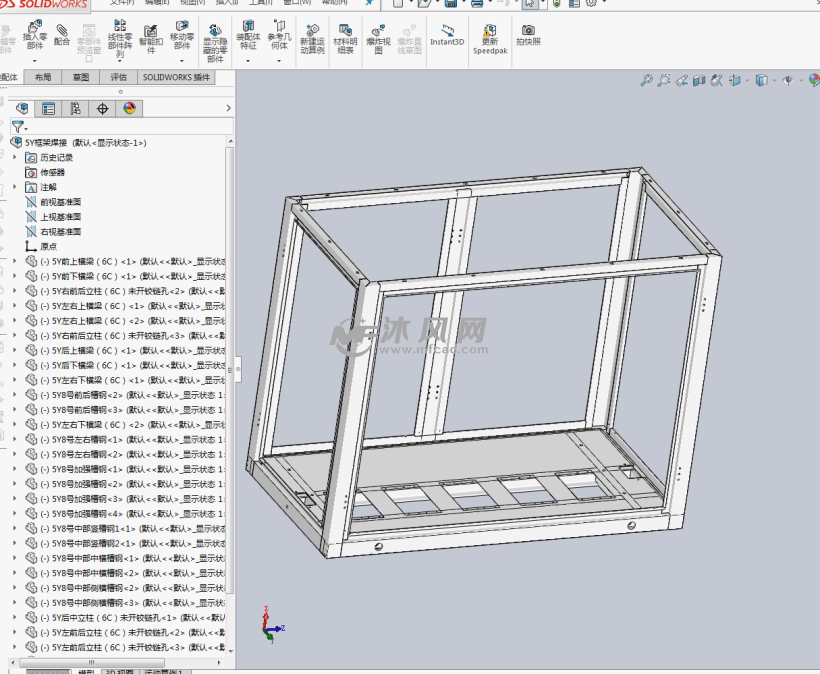
Task: Expand the 注解 Annotations folder
Action: pyautogui.click(x=15, y=187)
